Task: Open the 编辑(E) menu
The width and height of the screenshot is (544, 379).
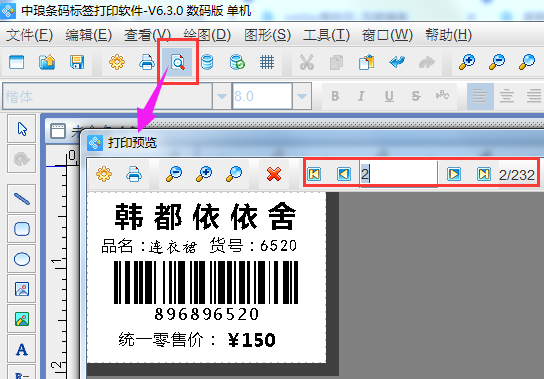Action: pos(88,35)
